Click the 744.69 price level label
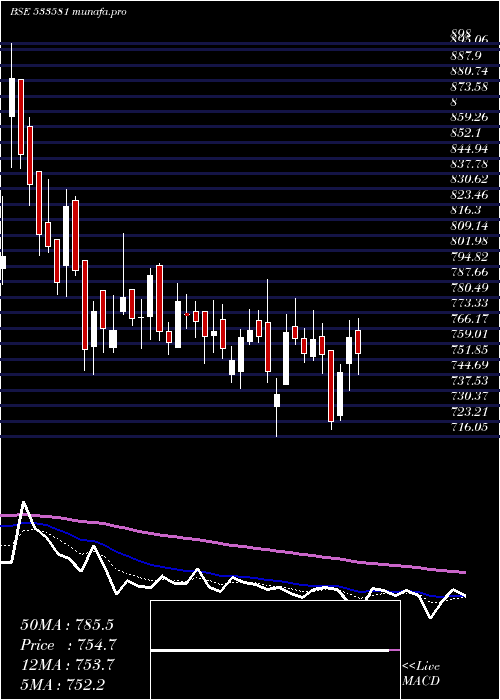Image resolution: width=500 pixels, height=700 pixels. coord(469,365)
